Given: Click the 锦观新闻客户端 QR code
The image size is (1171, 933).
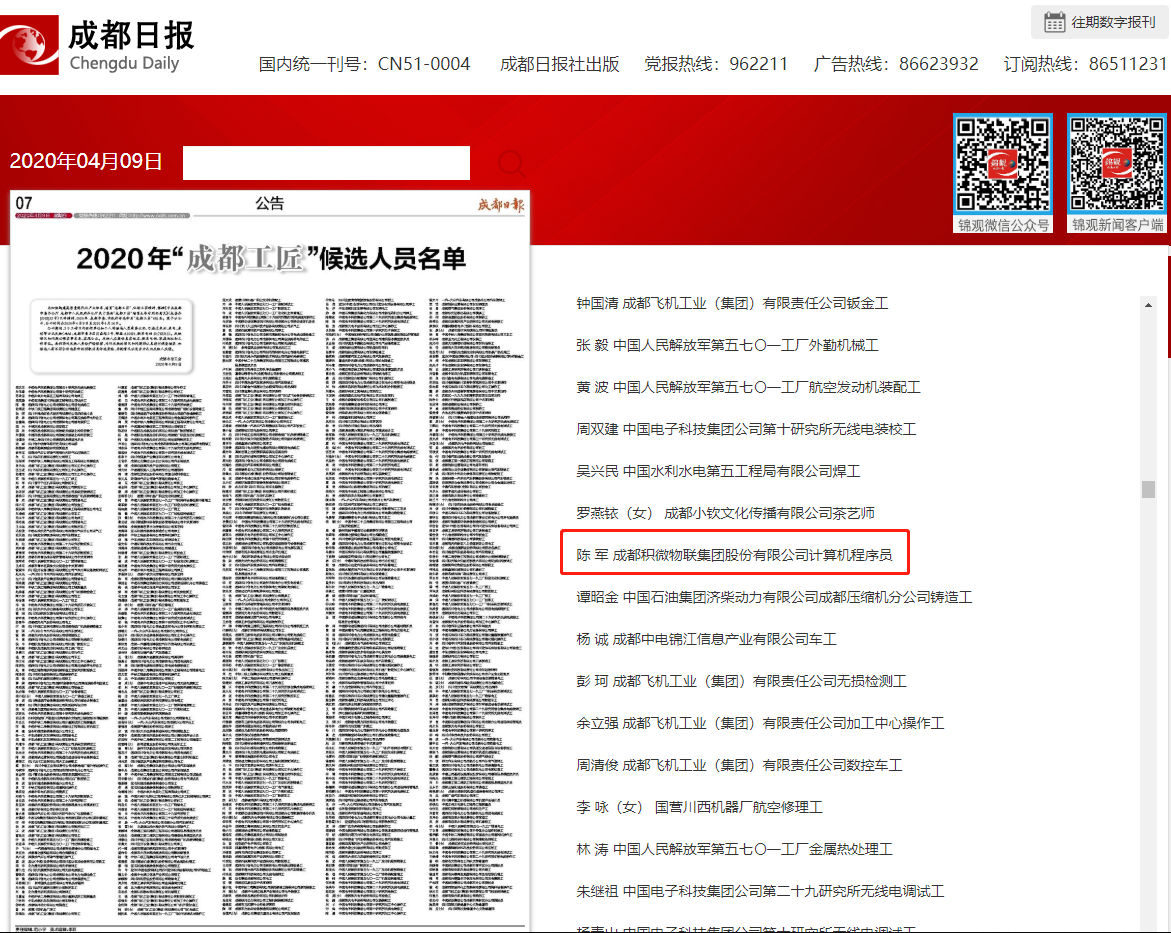Looking at the screenshot, I should pos(1117,164).
